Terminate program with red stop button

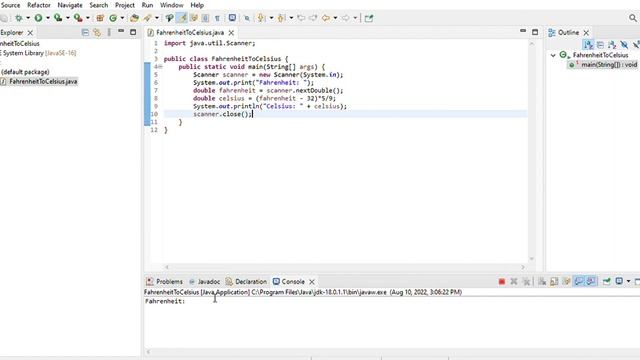502,282
